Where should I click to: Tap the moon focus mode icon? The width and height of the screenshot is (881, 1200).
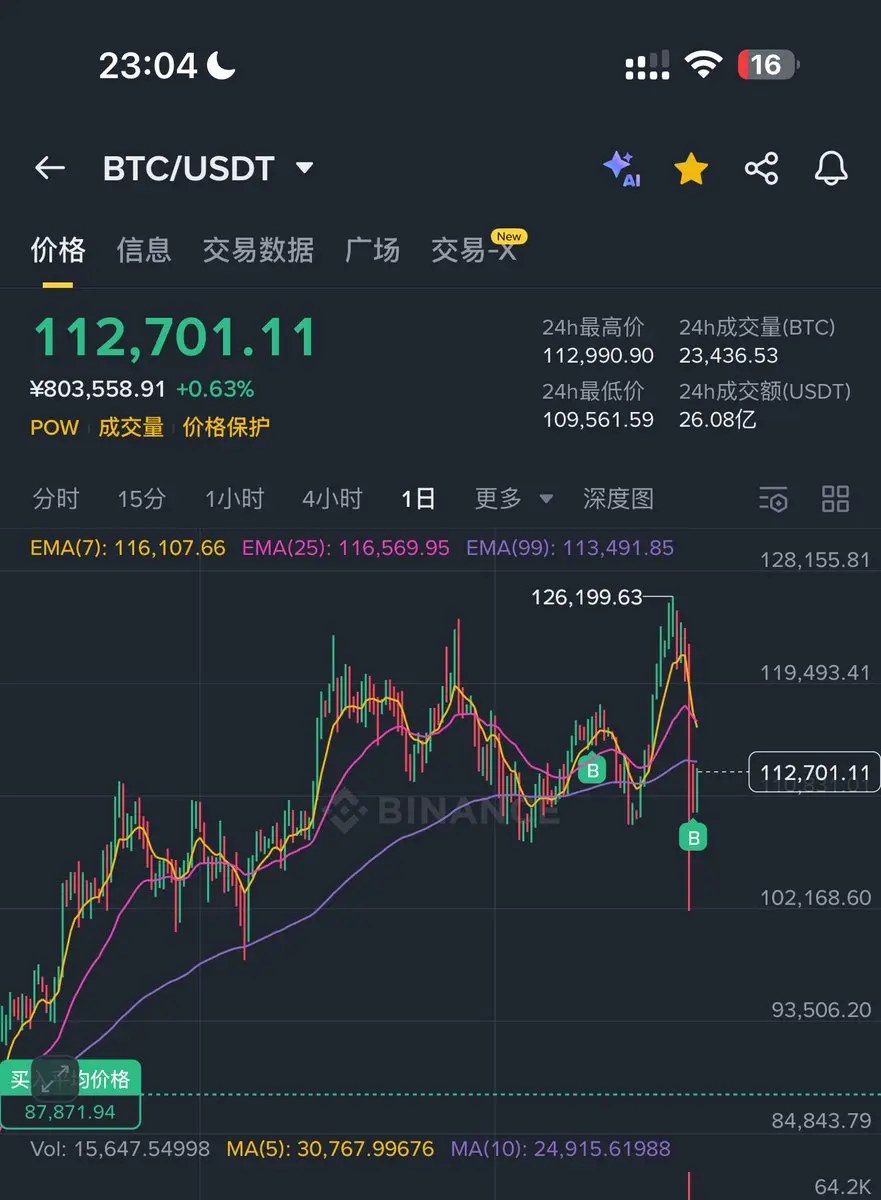pyautogui.click(x=221, y=65)
